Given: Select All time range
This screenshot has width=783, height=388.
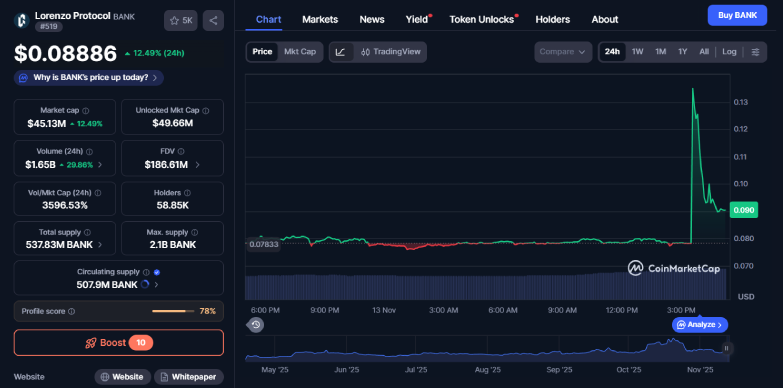Looking at the screenshot, I should [704, 52].
